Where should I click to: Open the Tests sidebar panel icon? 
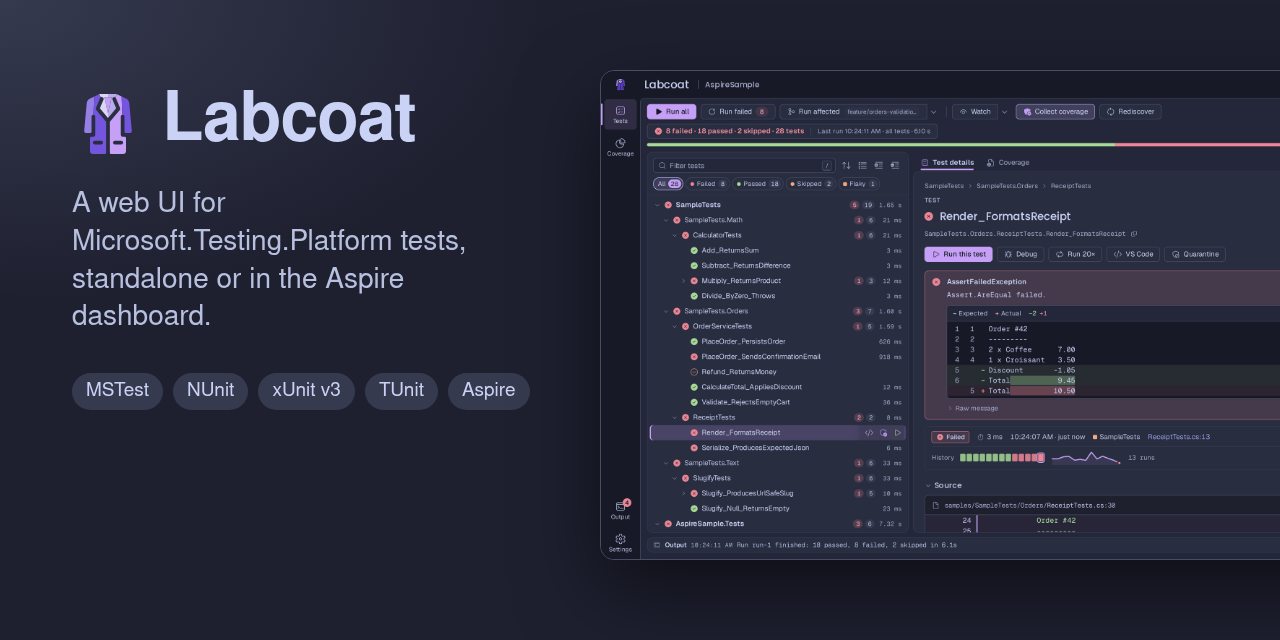620,114
